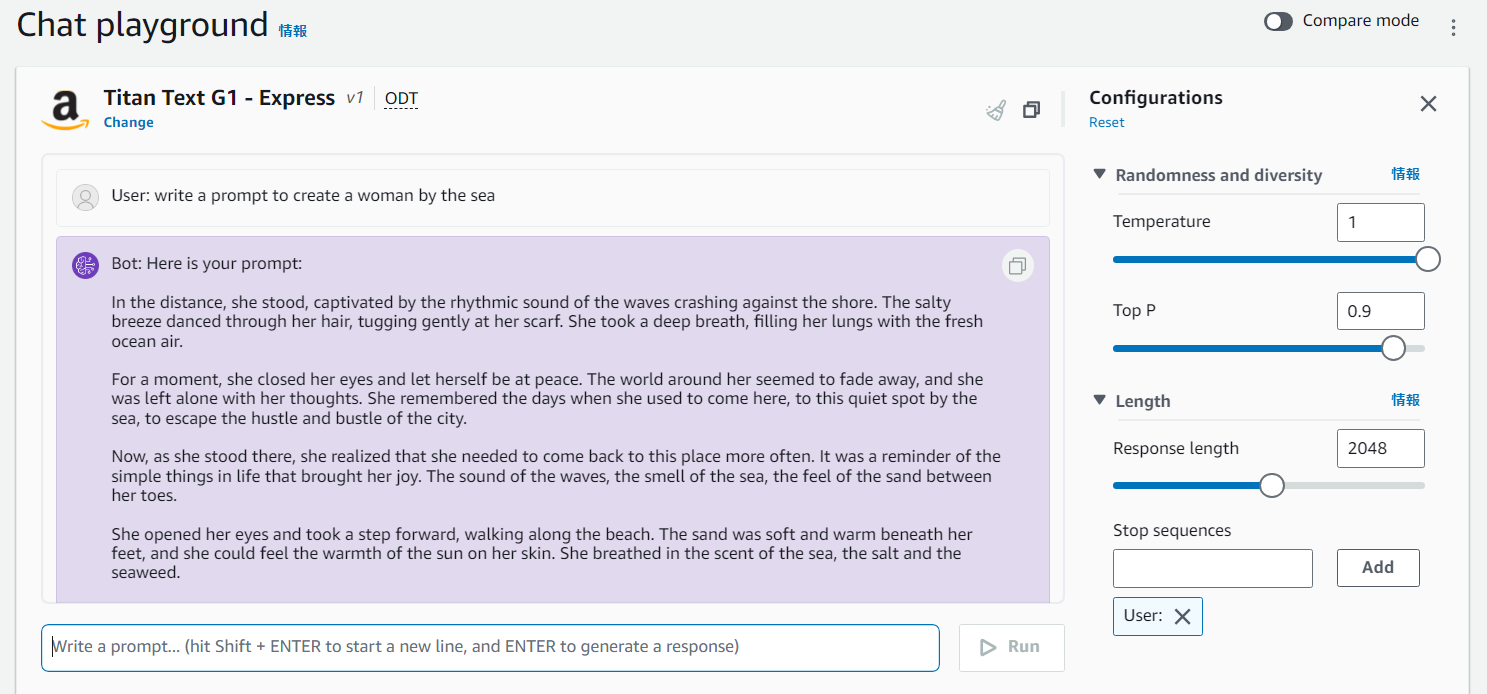Viewport: 1487px width, 694px height.
Task: Click the clear chat broom icon
Action: [x=995, y=110]
